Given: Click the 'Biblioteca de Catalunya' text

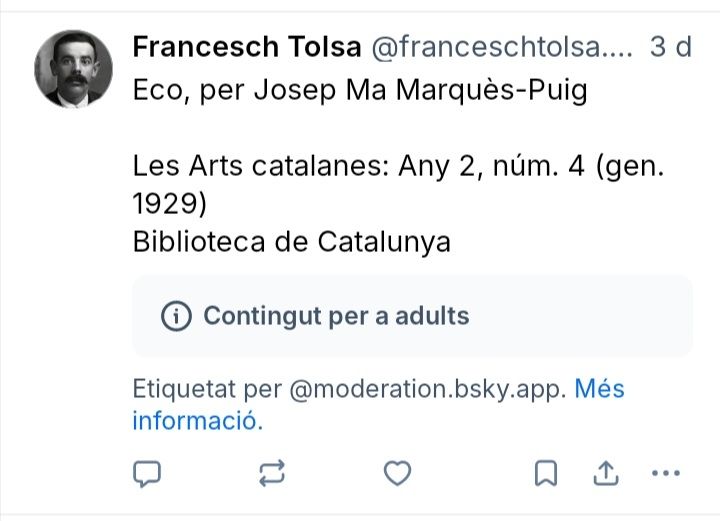Looking at the screenshot, I should (291, 242).
